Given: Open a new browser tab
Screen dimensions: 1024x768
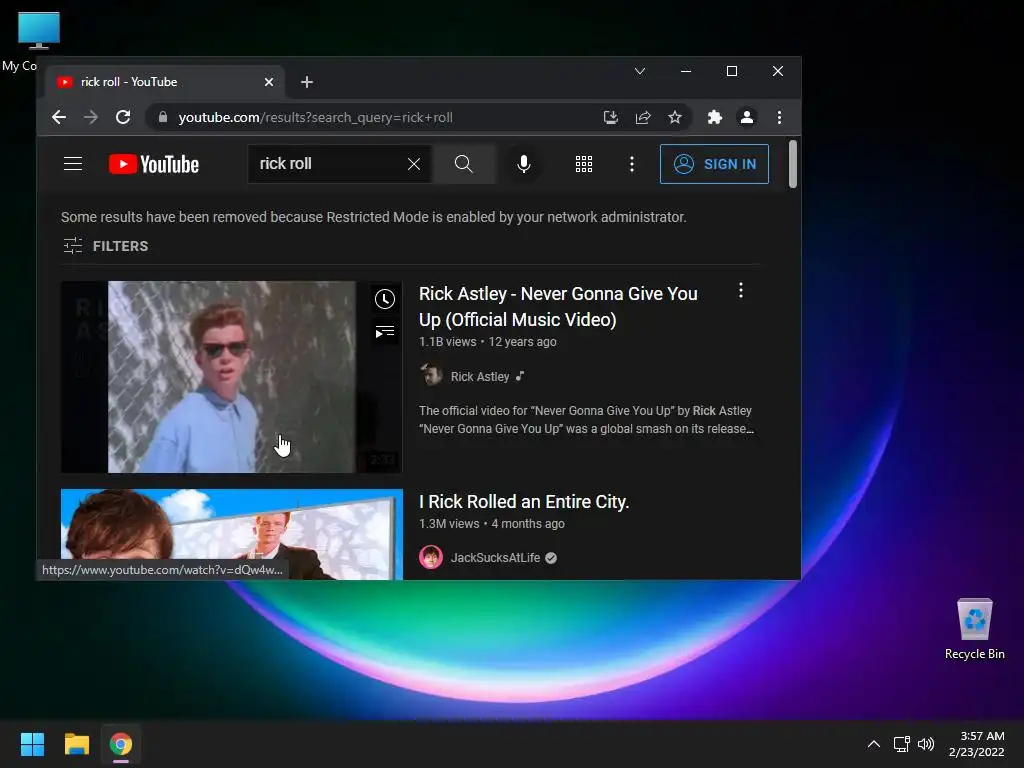Looking at the screenshot, I should click(307, 82).
